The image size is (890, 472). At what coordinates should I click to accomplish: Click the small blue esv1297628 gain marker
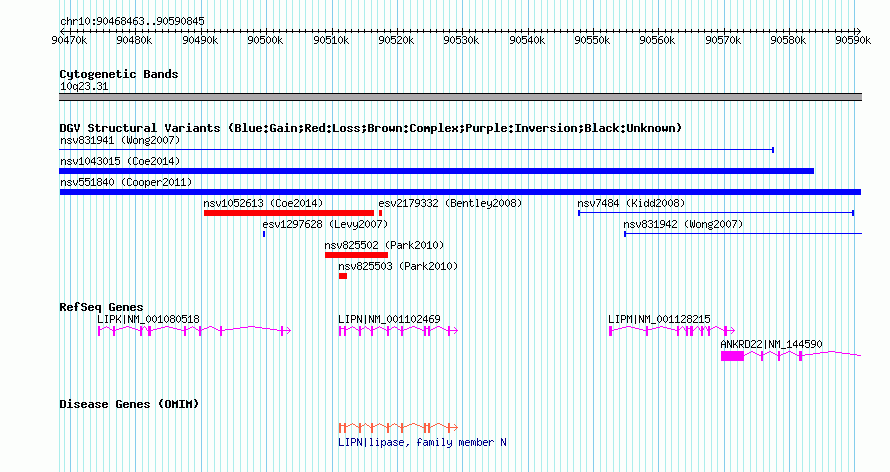(x=264, y=234)
